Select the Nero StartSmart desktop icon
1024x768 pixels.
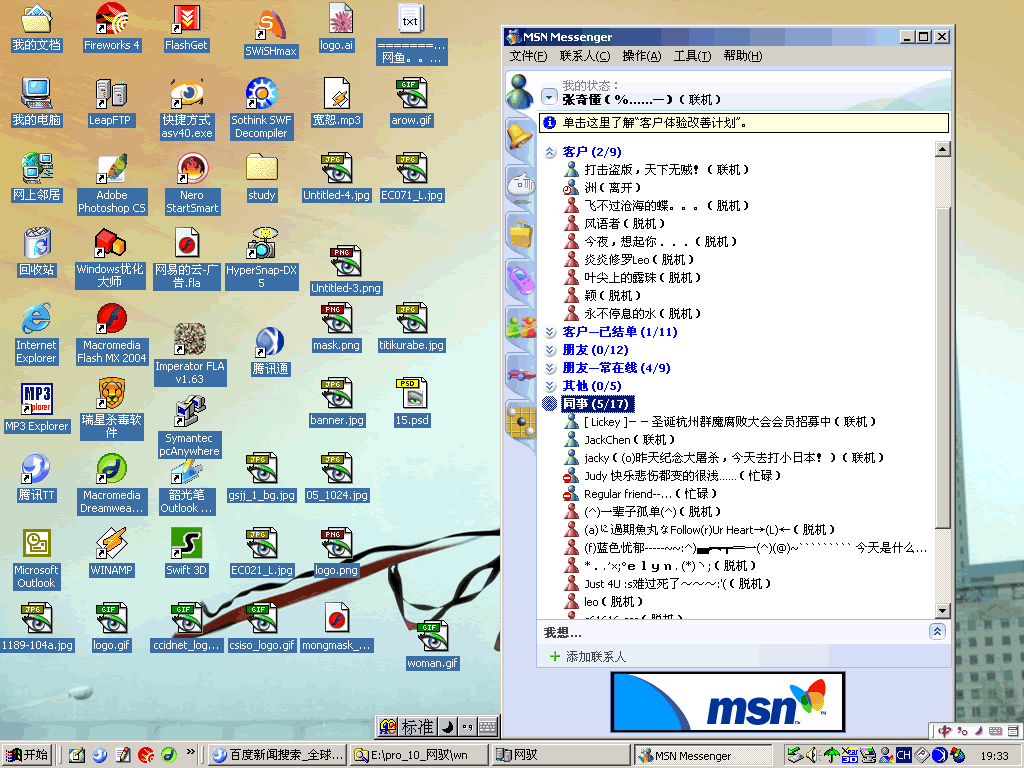[x=192, y=184]
